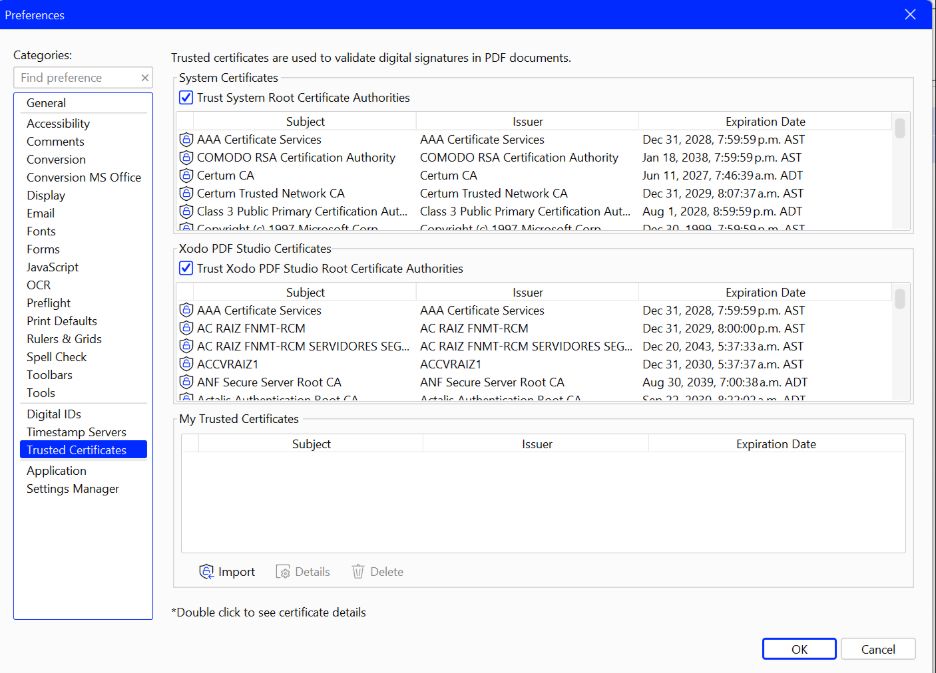The image size is (936, 673).
Task: Click the Import certificate icon
Action: [x=206, y=572]
